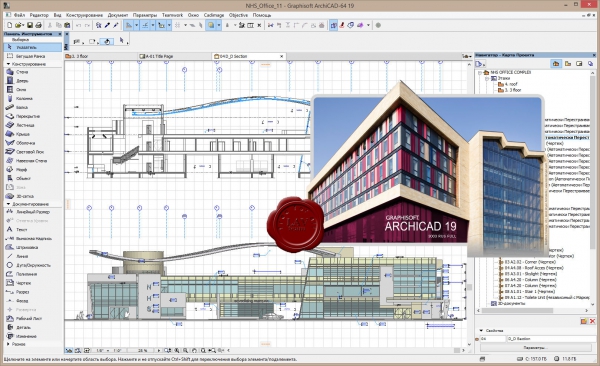This screenshot has height=366, width=600.
Task: Activate the Slab (Перекрытие) tool
Action: 32,116
